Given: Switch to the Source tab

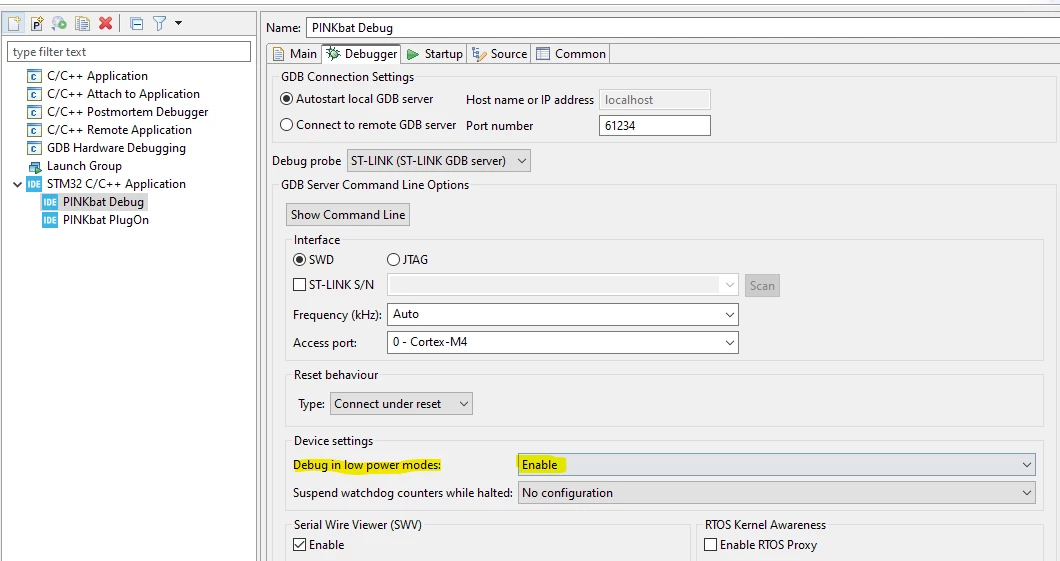Looking at the screenshot, I should [x=500, y=54].
